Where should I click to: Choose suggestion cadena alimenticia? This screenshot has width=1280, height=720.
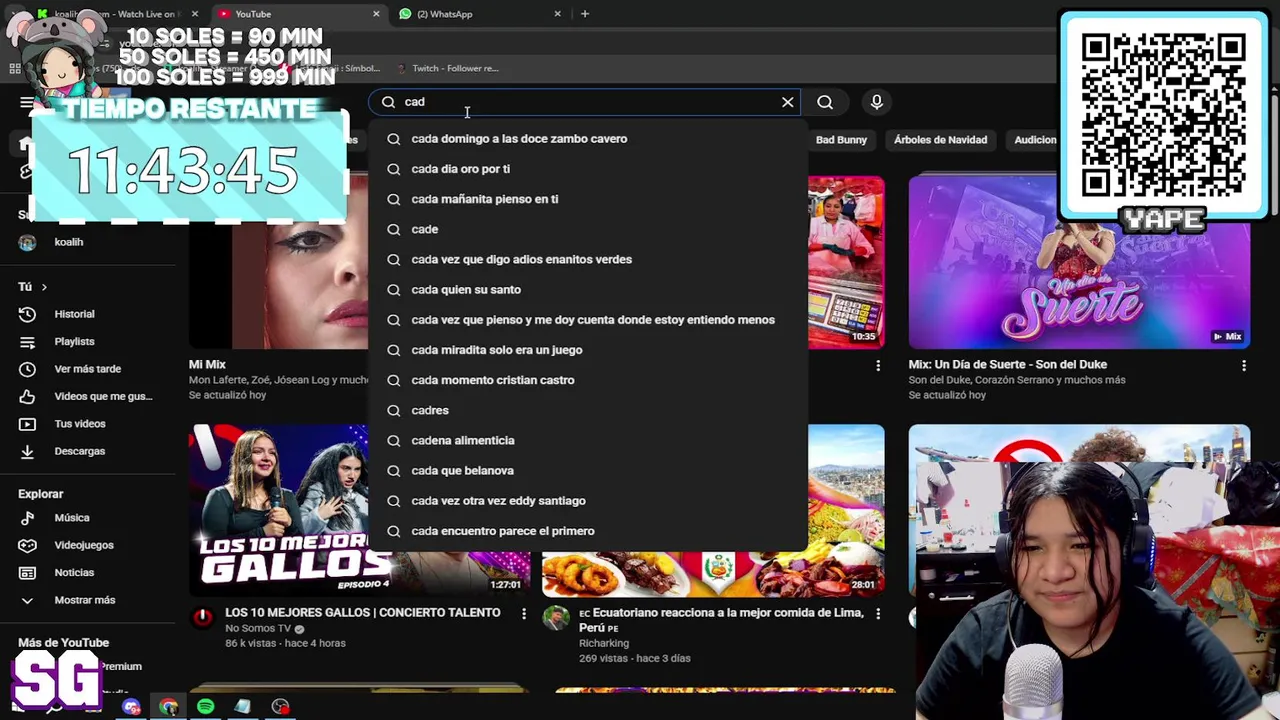pyautogui.click(x=588, y=440)
